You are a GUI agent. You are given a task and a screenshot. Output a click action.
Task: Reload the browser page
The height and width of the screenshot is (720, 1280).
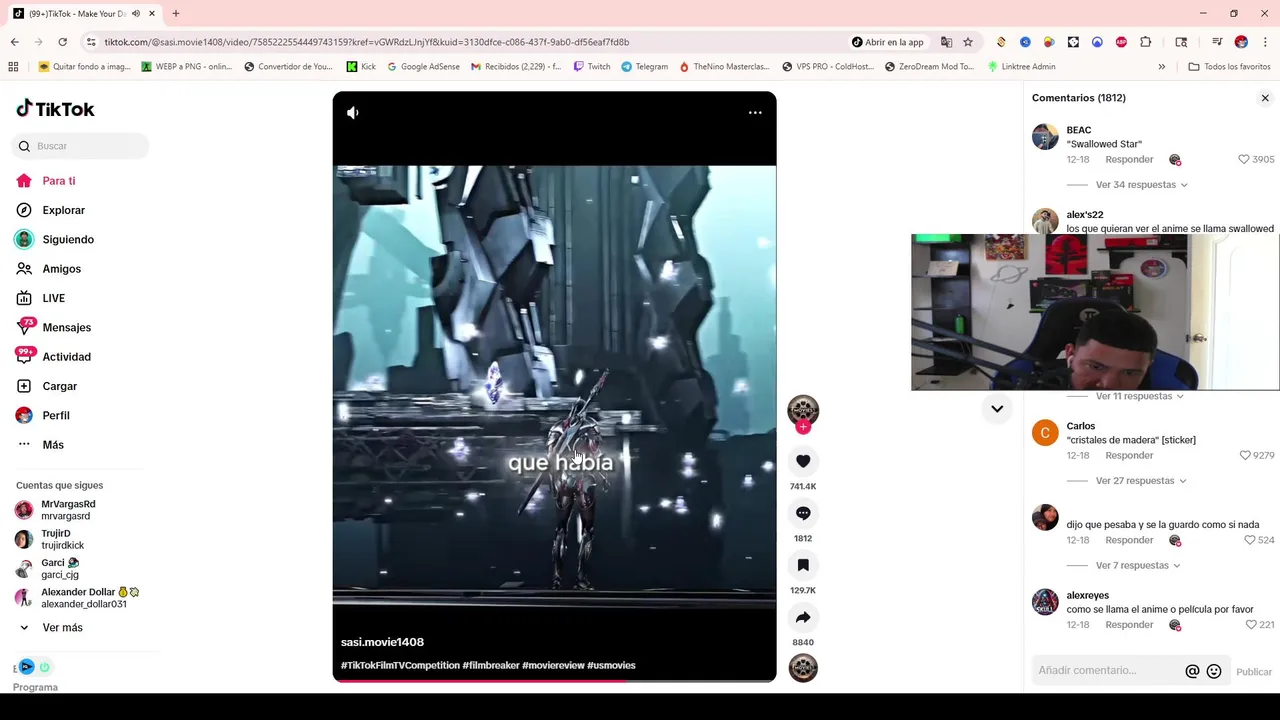62,42
